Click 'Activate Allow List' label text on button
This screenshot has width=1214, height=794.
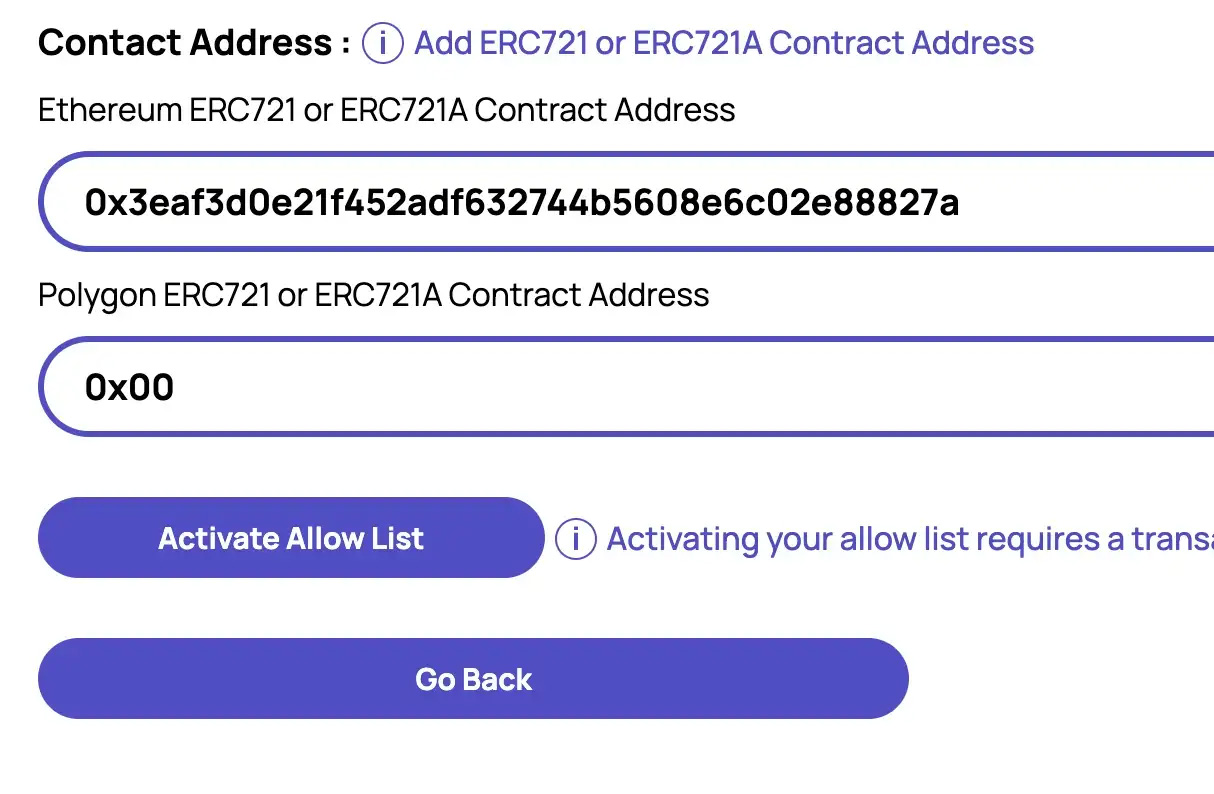[291, 539]
